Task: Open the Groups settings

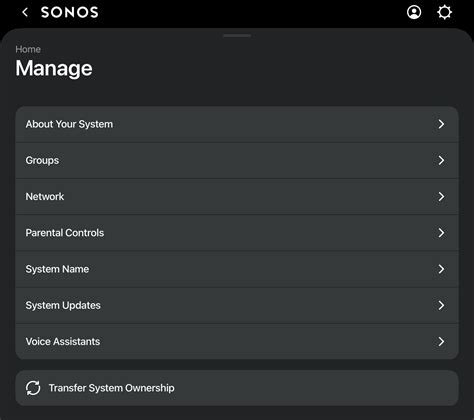Action: tap(237, 160)
